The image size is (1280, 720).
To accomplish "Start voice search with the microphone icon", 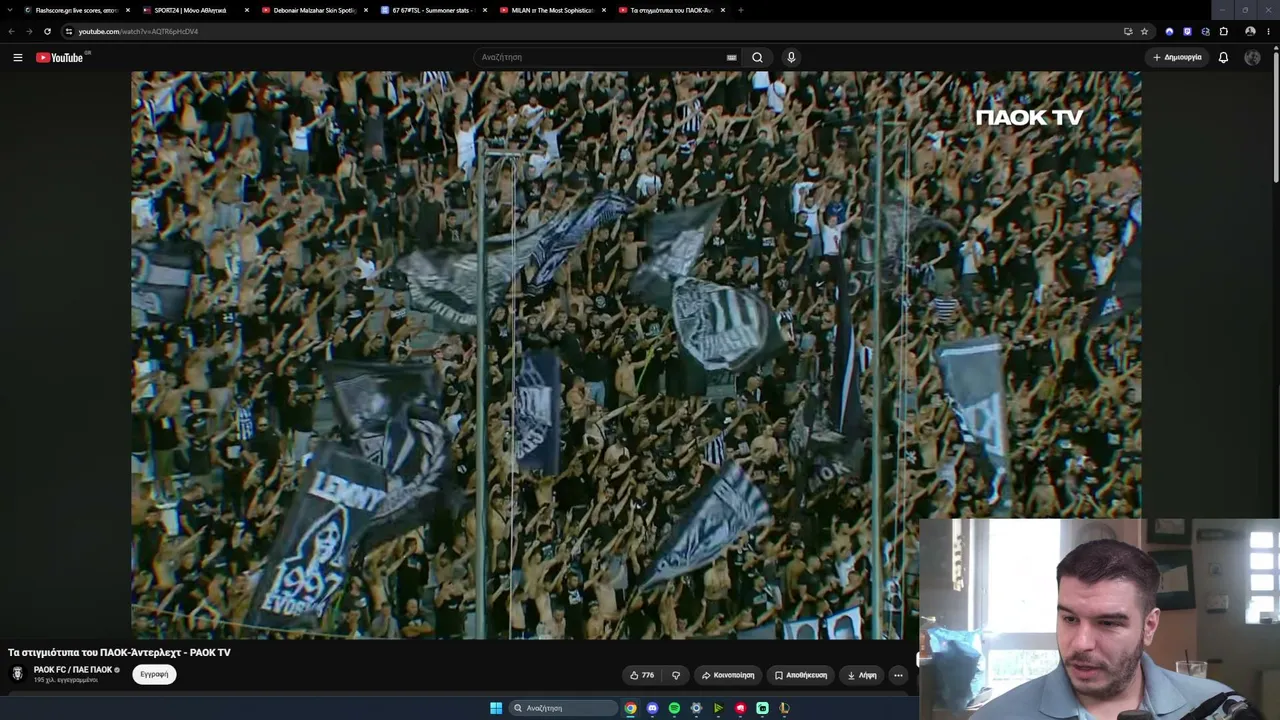I will click(x=791, y=57).
